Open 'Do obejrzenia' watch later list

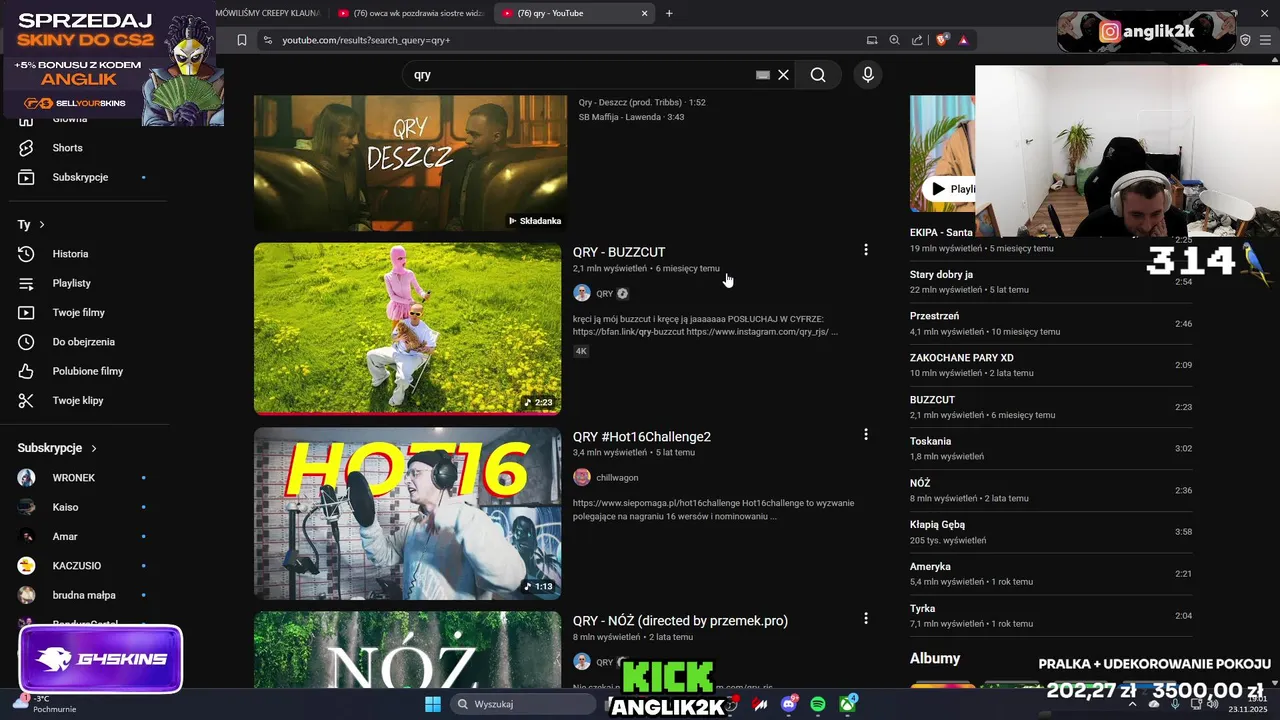click(x=84, y=342)
